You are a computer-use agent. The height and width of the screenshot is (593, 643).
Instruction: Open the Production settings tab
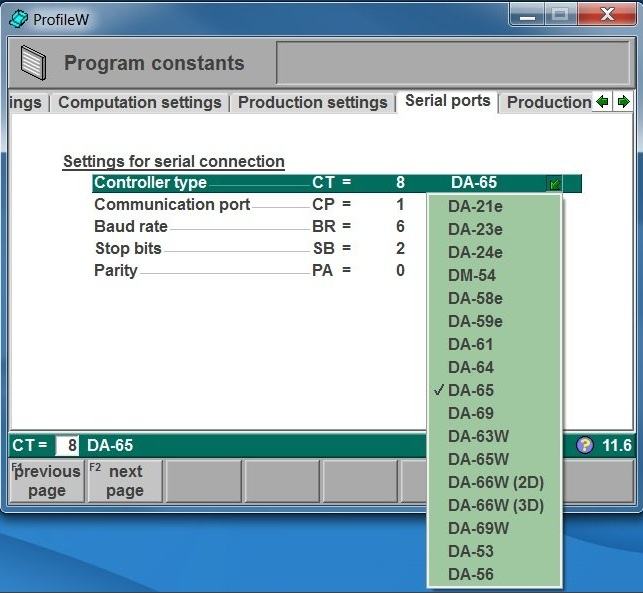coord(312,102)
